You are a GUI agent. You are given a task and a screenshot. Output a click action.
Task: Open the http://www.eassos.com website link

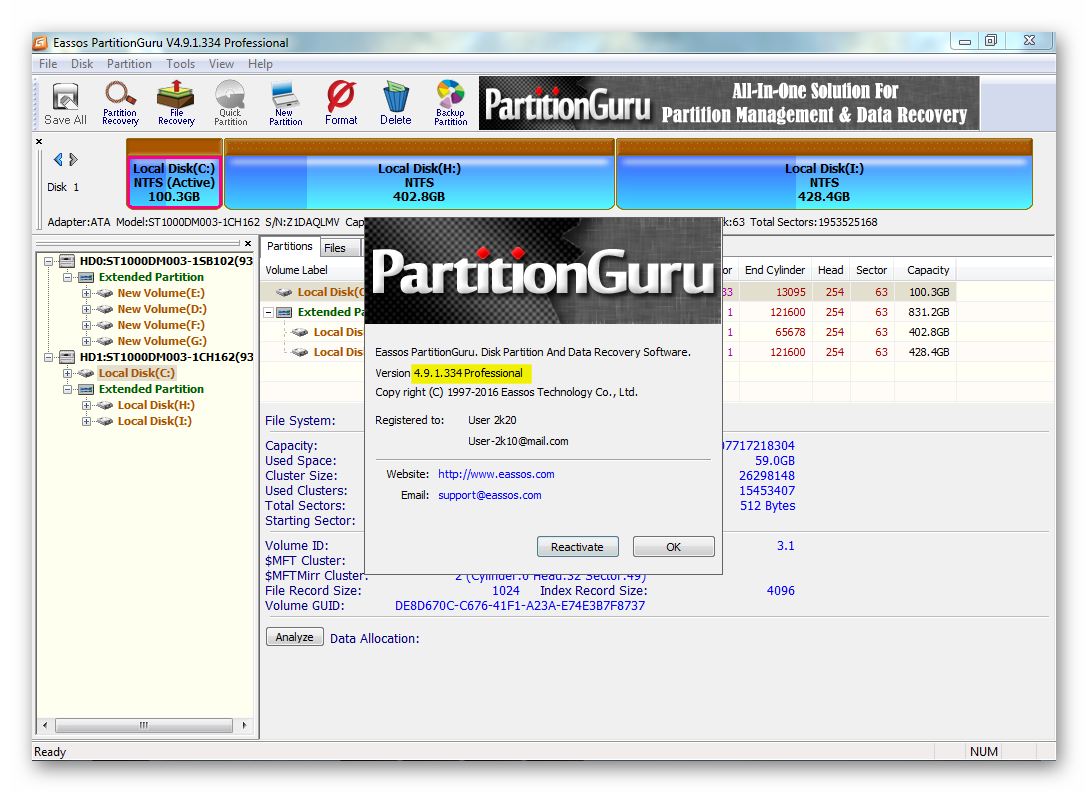(x=496, y=474)
